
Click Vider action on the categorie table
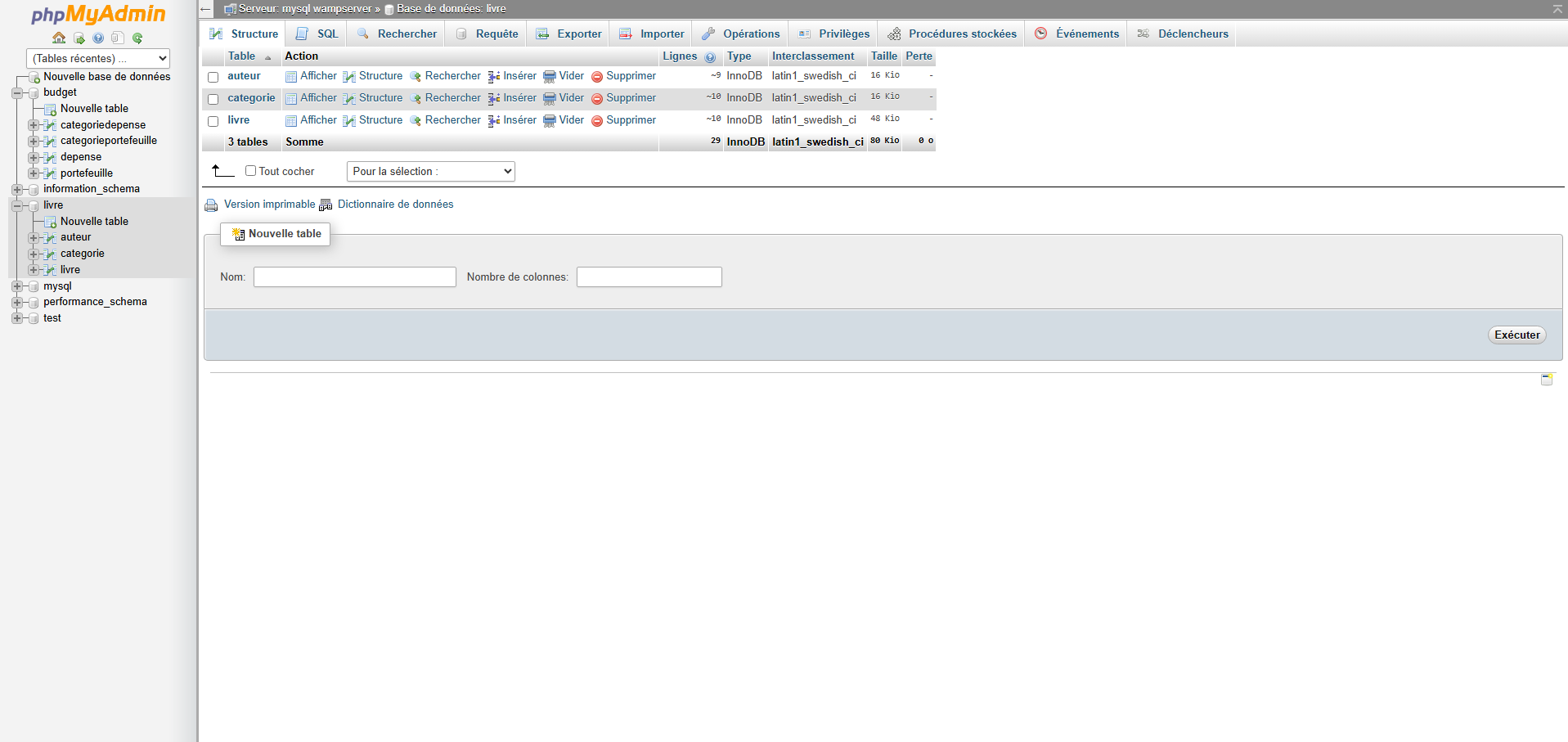pyautogui.click(x=571, y=97)
